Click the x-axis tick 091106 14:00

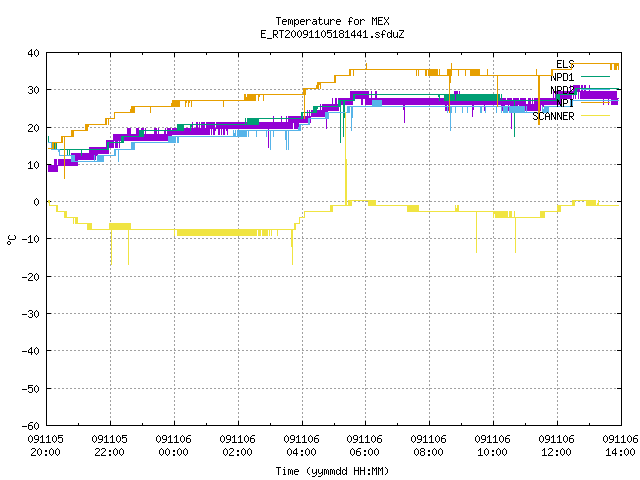pos(620,446)
